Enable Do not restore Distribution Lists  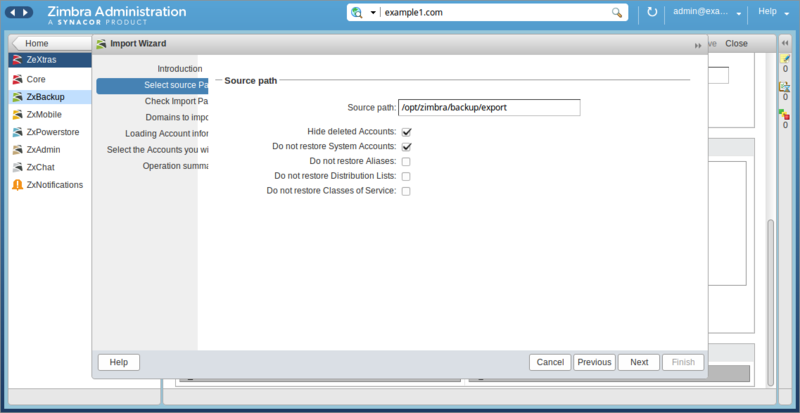pyautogui.click(x=406, y=177)
